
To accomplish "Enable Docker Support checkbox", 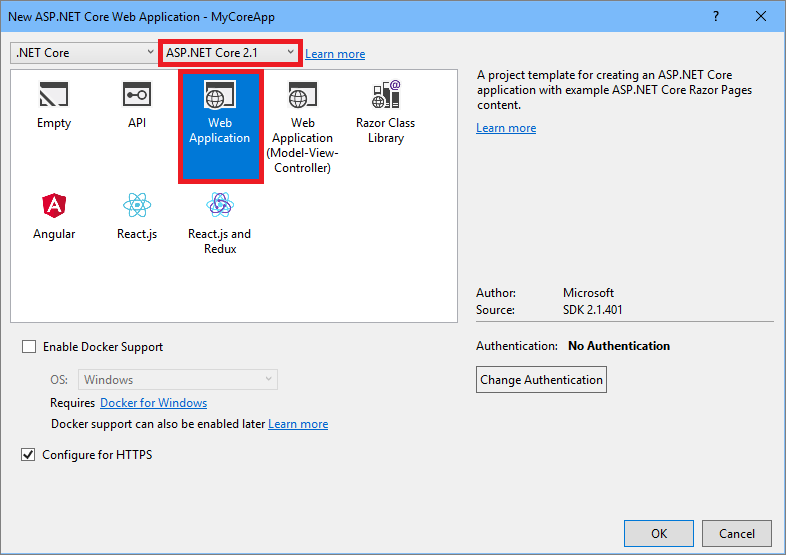I will click(x=29, y=347).
